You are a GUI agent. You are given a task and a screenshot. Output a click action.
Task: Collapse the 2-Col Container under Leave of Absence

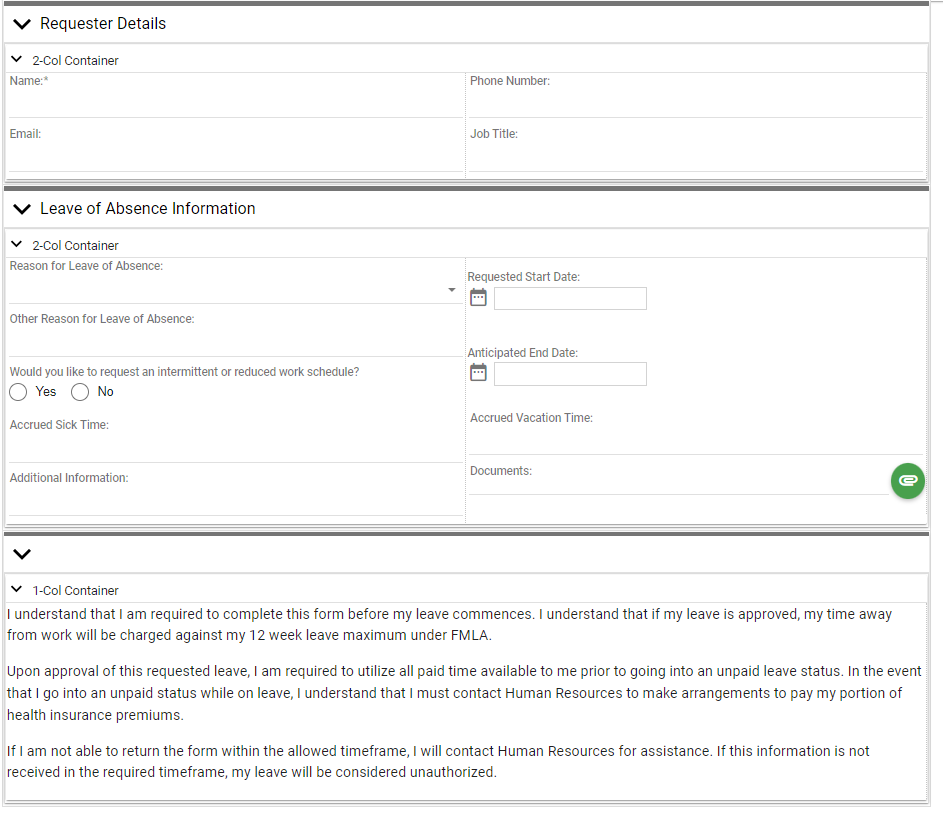[x=17, y=245]
